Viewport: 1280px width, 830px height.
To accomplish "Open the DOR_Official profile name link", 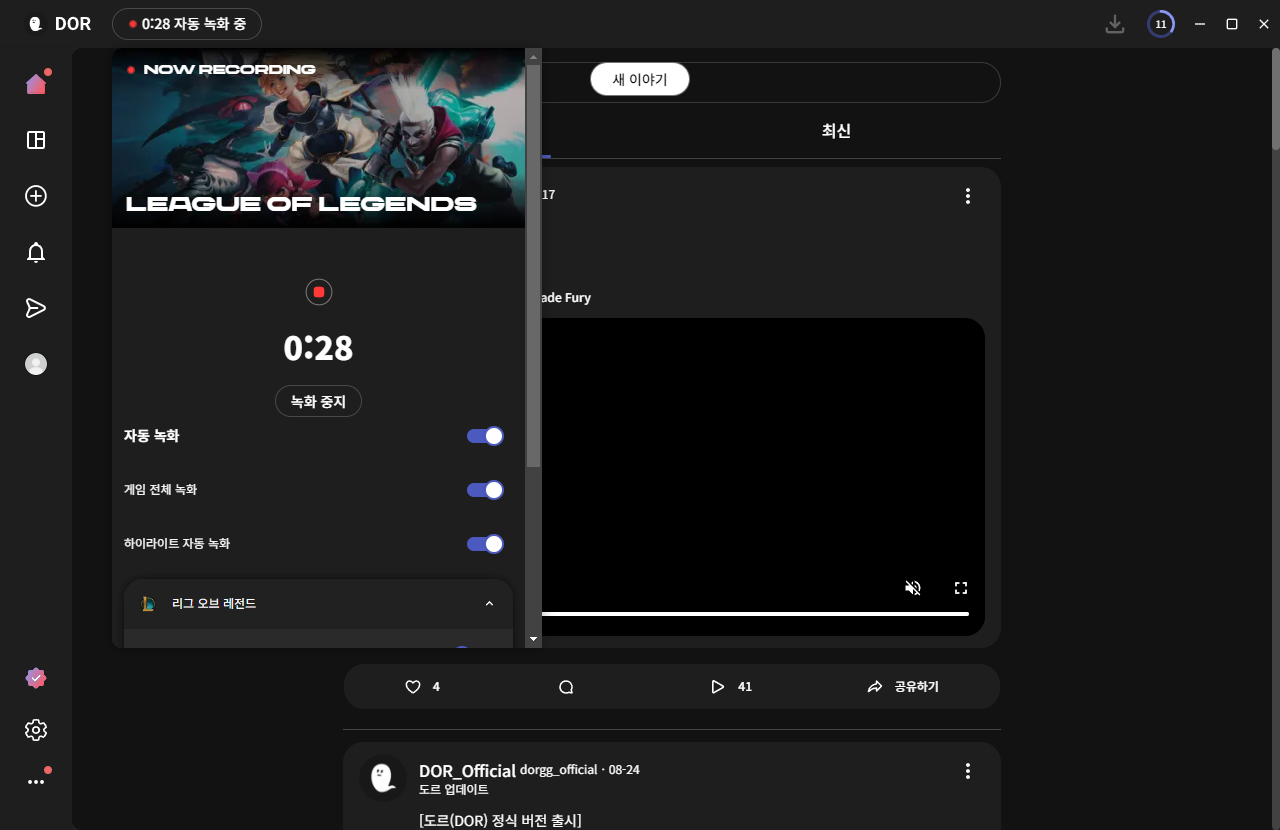I will tap(467, 771).
